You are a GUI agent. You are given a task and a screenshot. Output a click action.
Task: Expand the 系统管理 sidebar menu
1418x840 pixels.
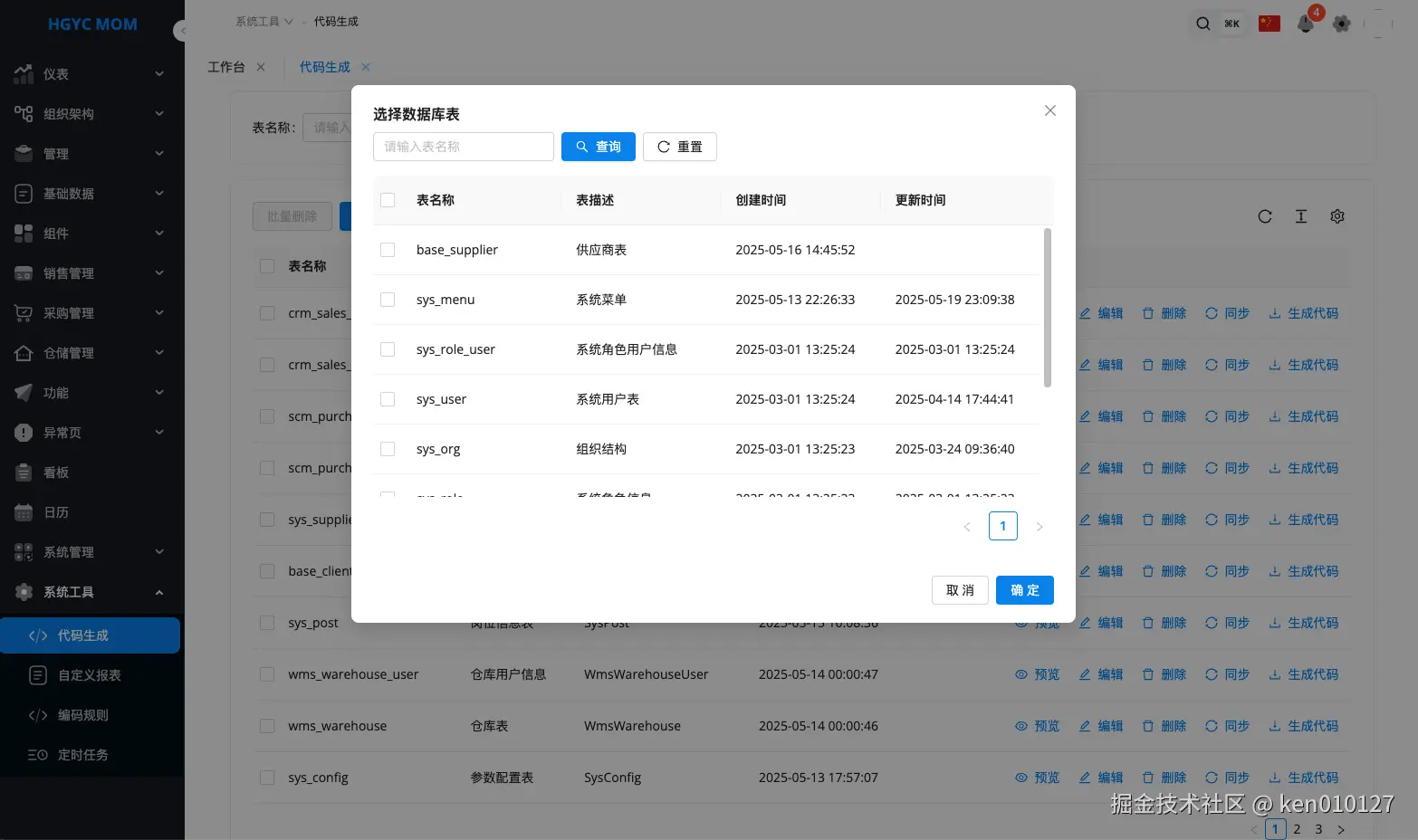pos(92,552)
